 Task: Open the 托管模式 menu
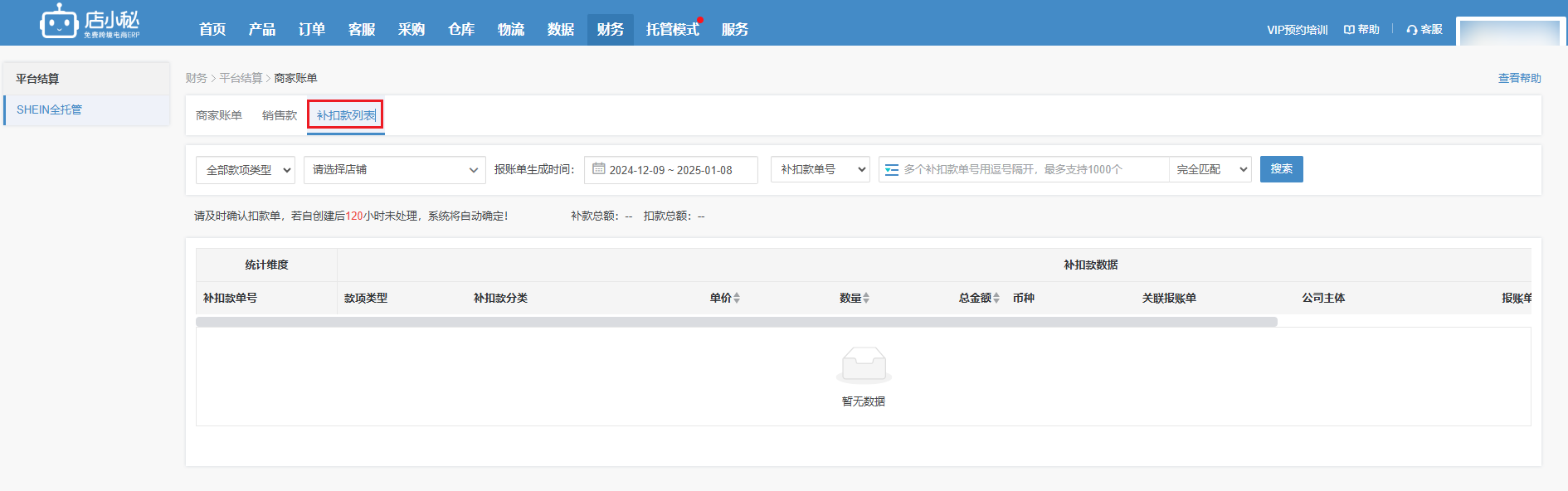click(x=673, y=30)
